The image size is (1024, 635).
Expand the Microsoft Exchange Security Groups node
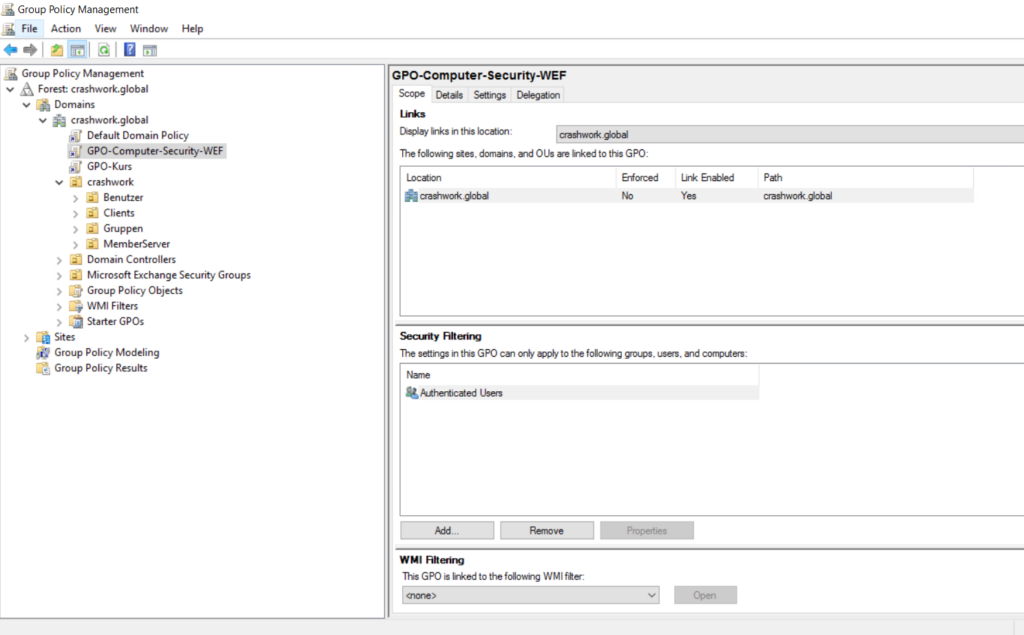click(x=59, y=276)
